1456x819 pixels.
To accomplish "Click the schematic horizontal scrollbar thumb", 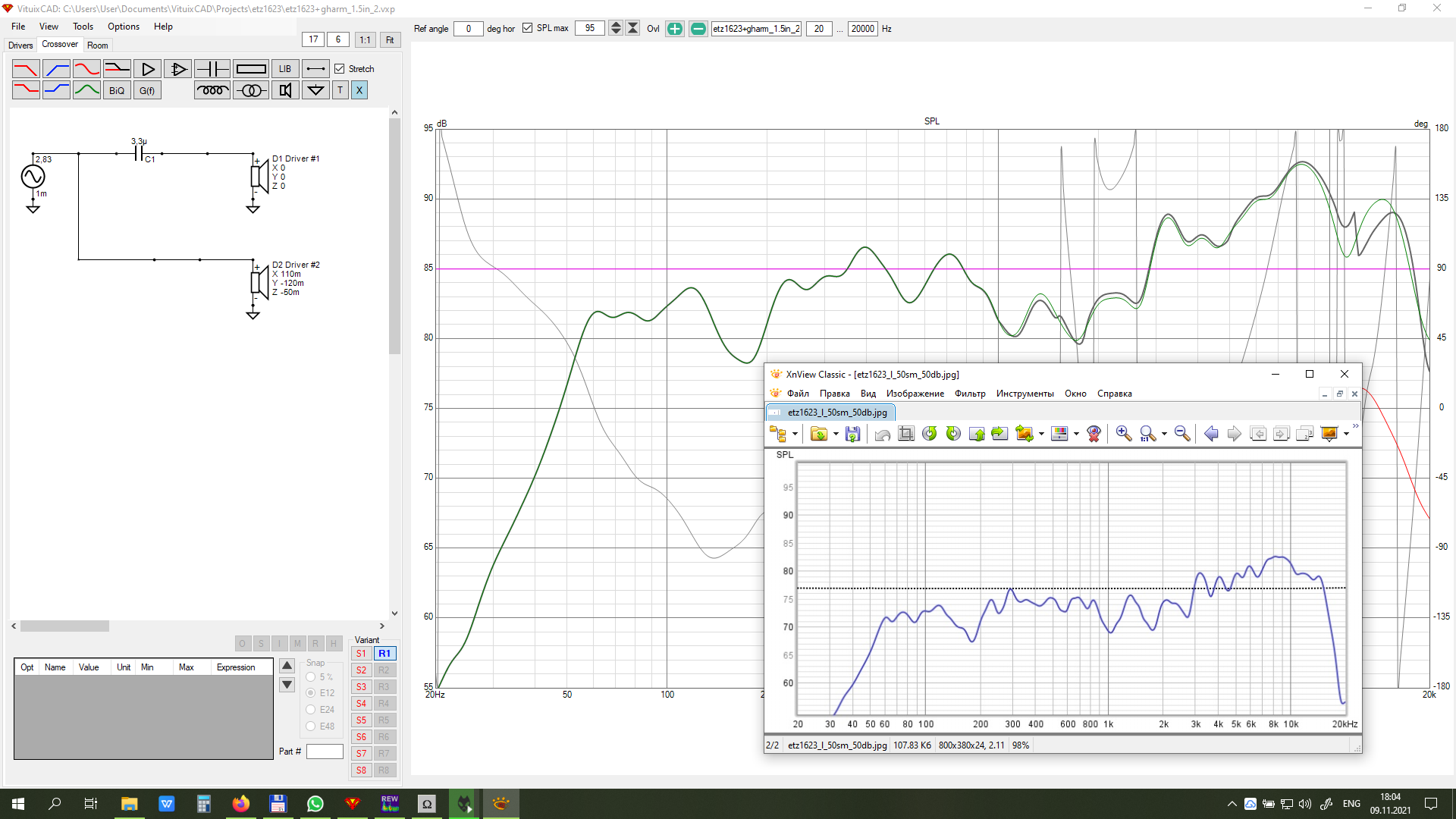I will click(64, 626).
